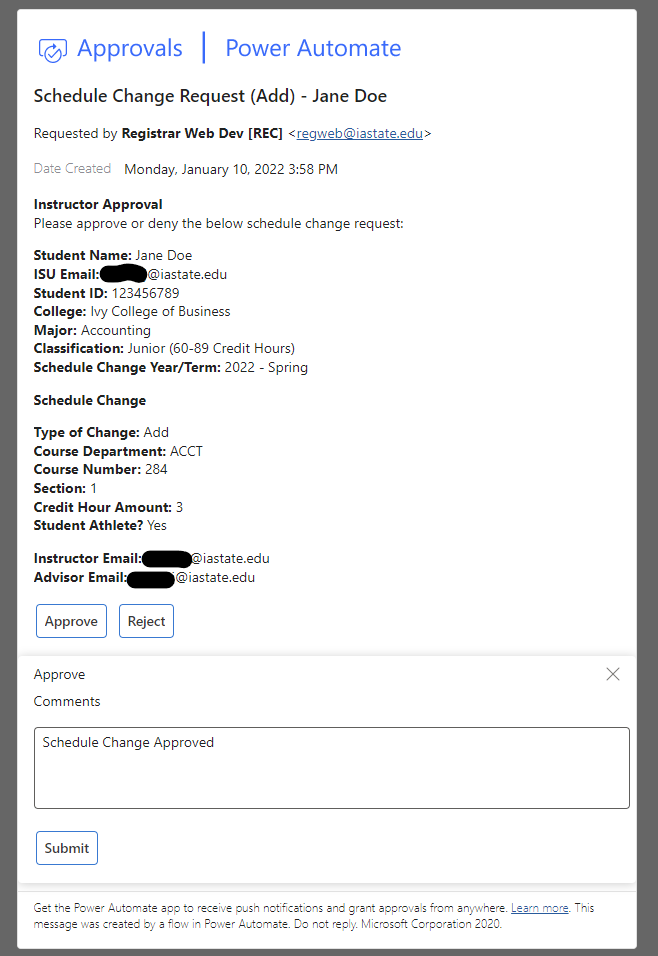Screen dimensions: 658x956
Task: Click the Schedule Change Request (Add) title
Action: [210, 96]
